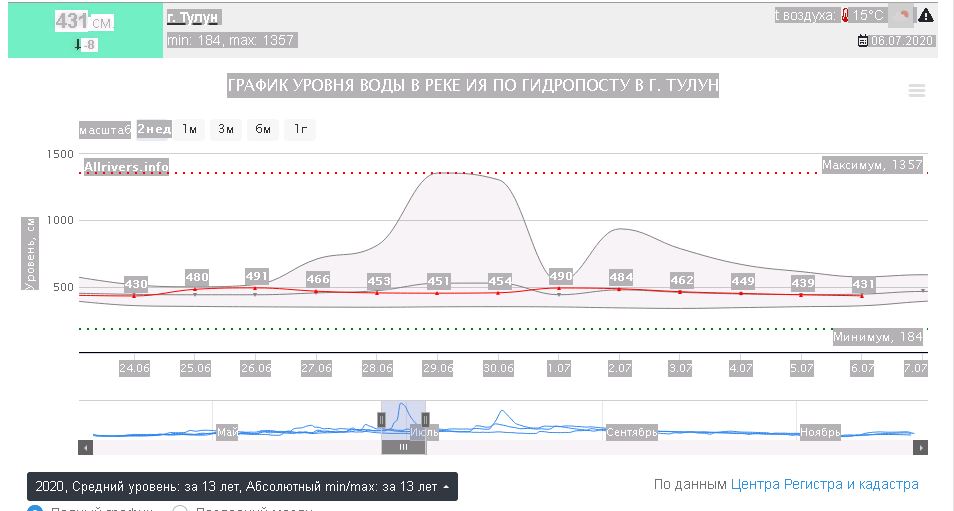Select the 6м zoom range
This screenshot has height=511, width=954.
[x=263, y=129]
